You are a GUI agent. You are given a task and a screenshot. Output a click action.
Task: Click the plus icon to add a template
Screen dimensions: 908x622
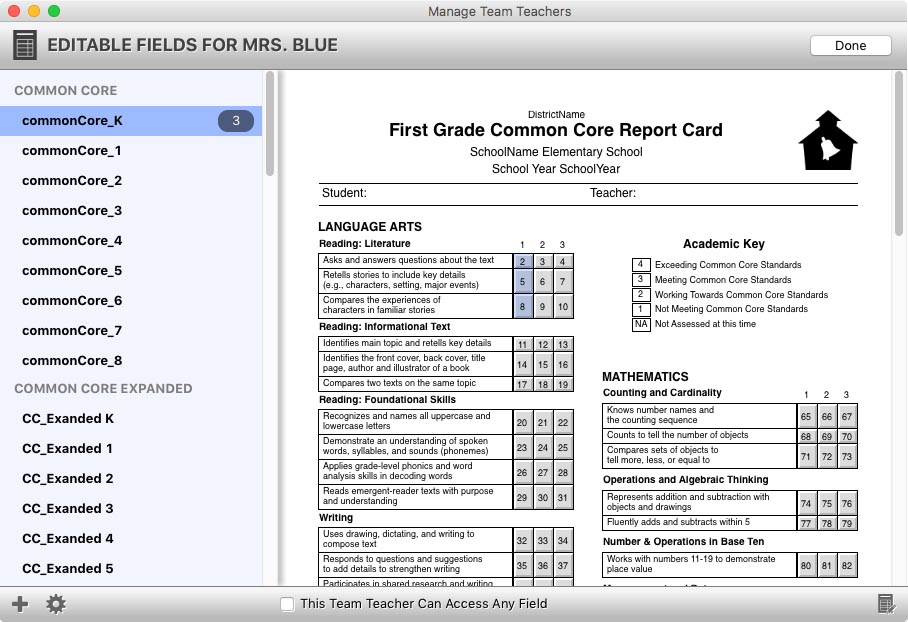tap(20, 604)
